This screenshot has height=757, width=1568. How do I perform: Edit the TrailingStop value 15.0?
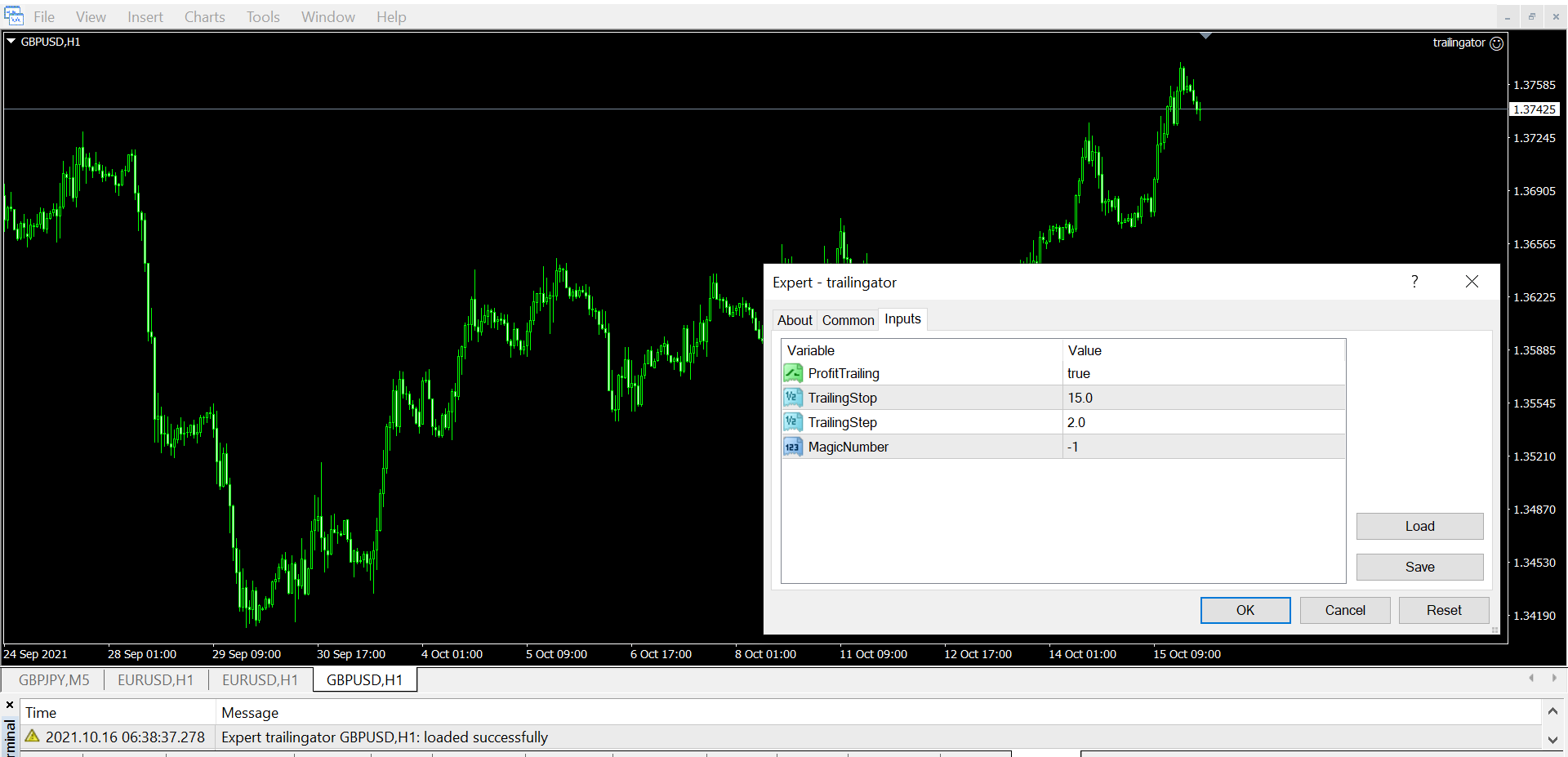click(x=1202, y=398)
